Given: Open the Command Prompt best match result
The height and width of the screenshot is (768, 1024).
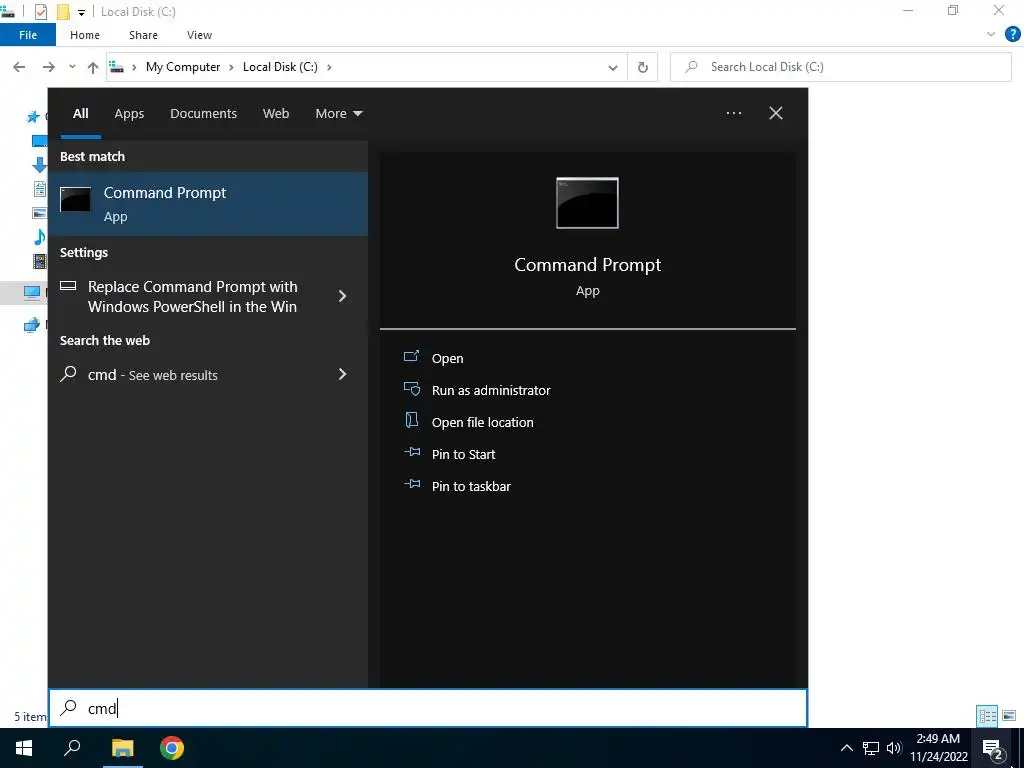Looking at the screenshot, I should click(x=208, y=204).
